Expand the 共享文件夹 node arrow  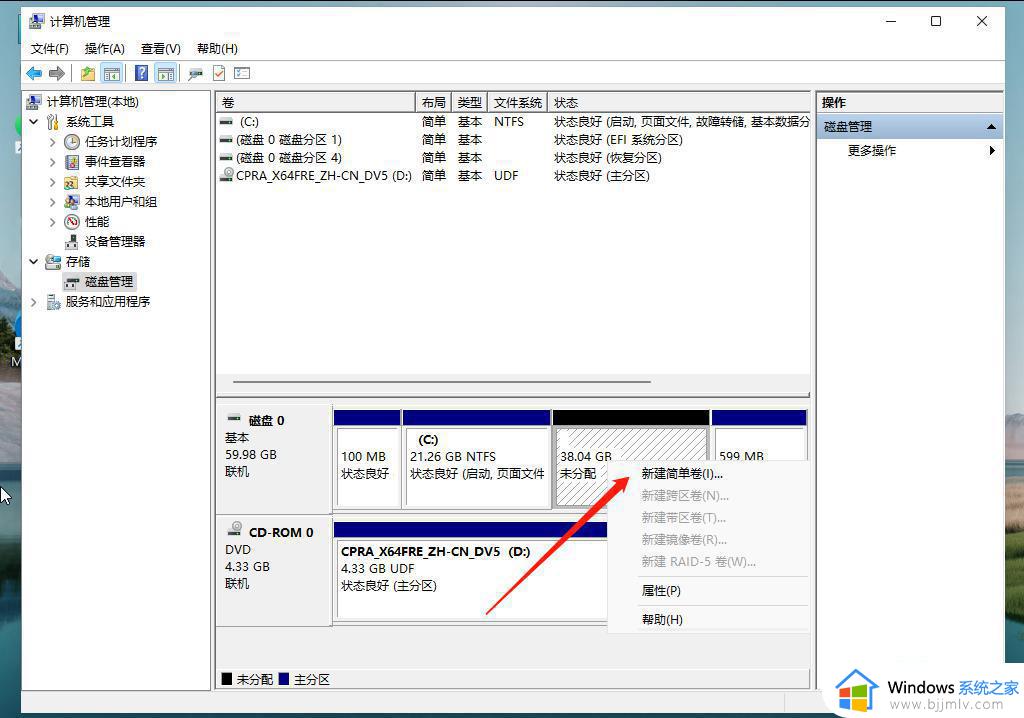click(53, 182)
